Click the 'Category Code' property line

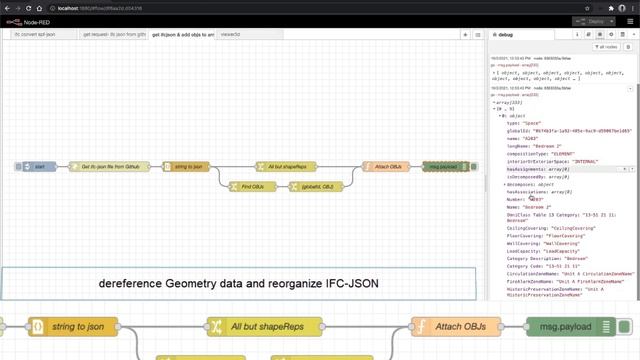coord(543,266)
